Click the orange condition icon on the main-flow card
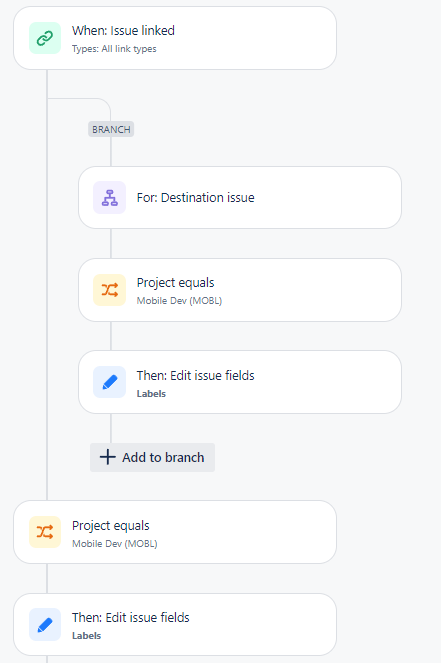The height and width of the screenshot is (663, 441). (45, 532)
